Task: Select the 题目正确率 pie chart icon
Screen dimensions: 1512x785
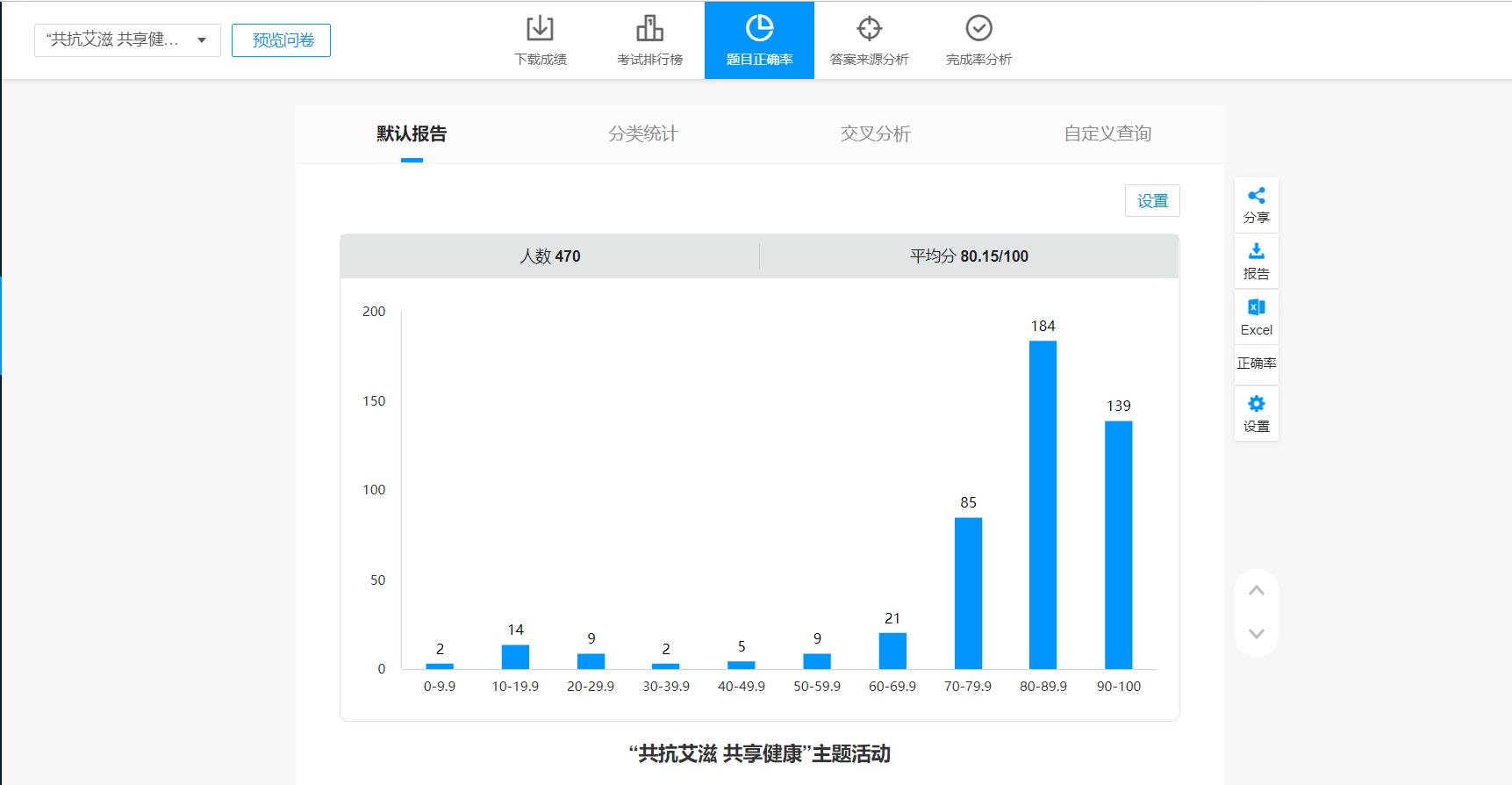Action: point(759,30)
